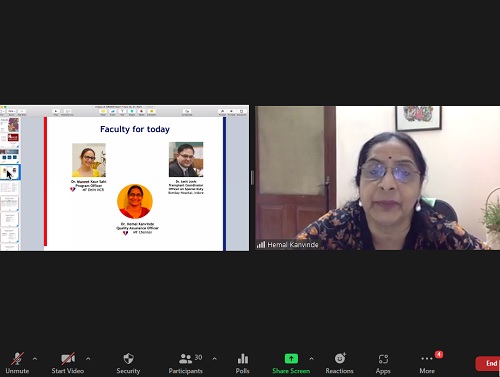This screenshot has width=500, height=377.
Task: Open Reactions emoji menu
Action: pos(340,363)
